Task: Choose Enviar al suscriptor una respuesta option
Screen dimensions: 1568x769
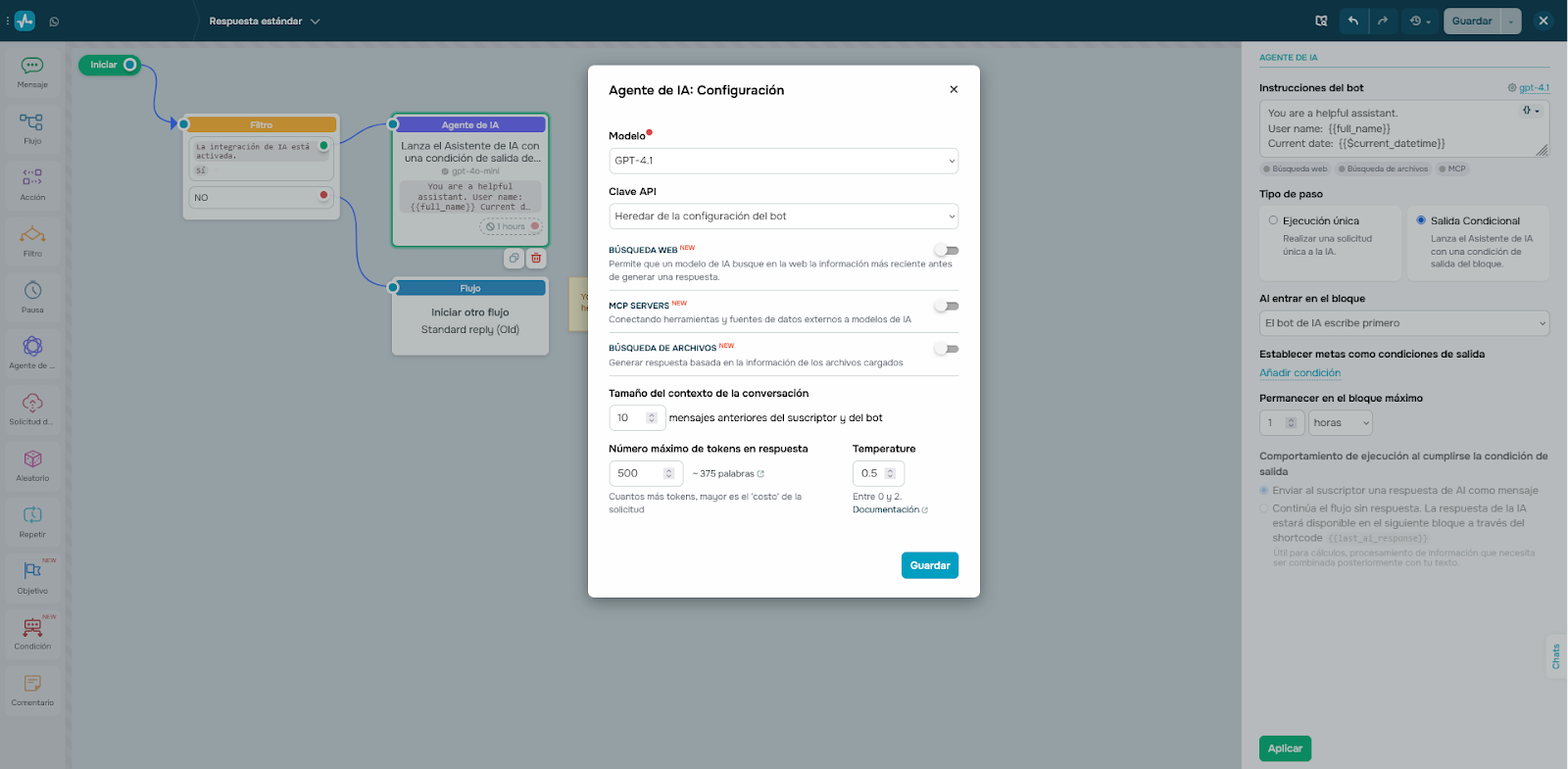Action: 1264,491
